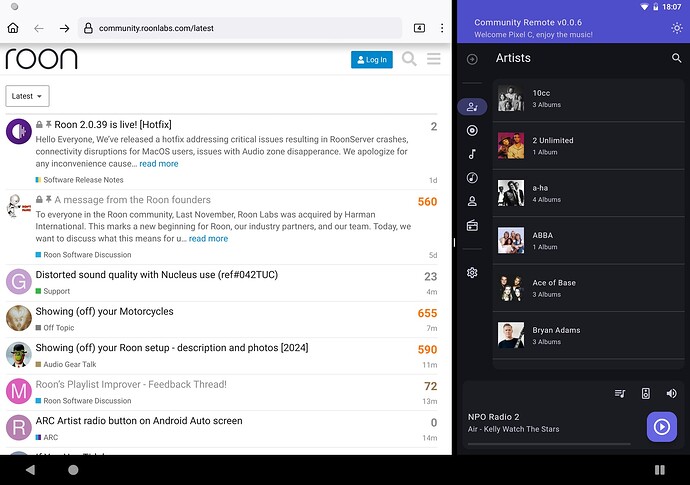This screenshot has width=690, height=485.
Task: Click the Bryan Adams artist photo
Action: [x=511, y=335]
